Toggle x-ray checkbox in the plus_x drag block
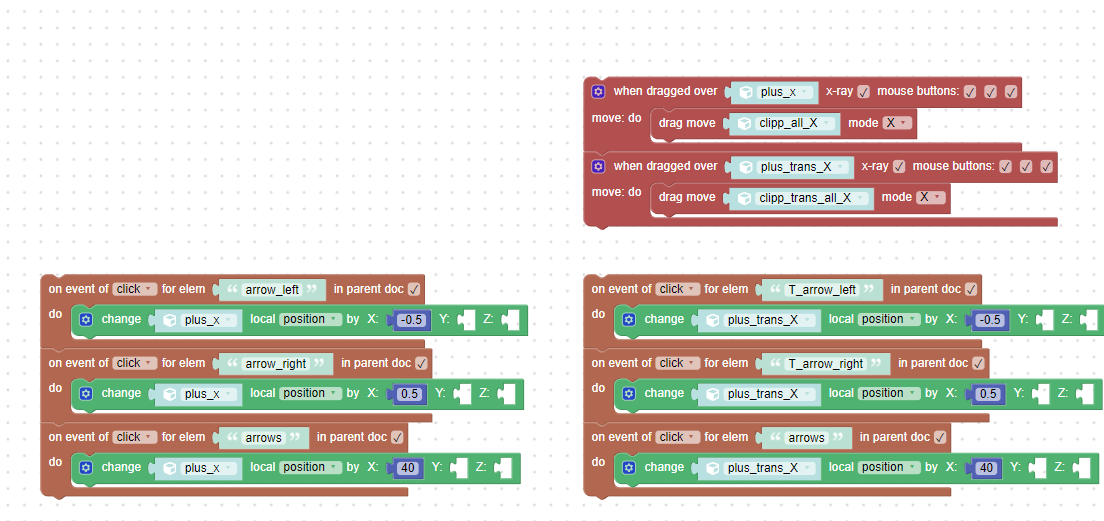Image resolution: width=1104 pixels, height=521 pixels. (863, 91)
